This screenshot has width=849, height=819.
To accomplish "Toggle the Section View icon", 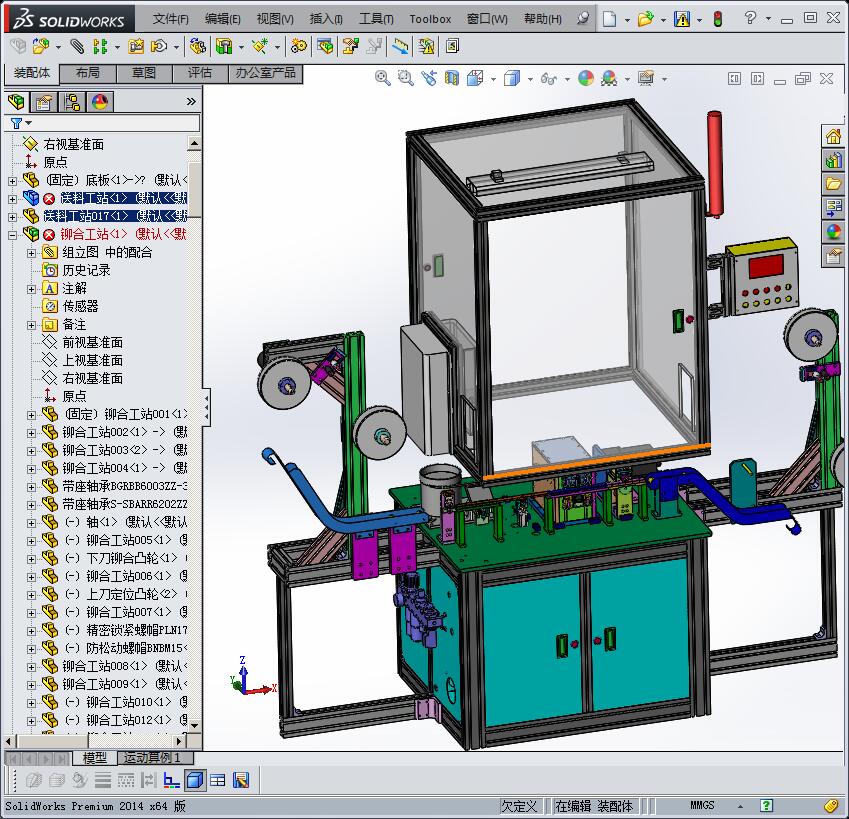I will [x=452, y=78].
